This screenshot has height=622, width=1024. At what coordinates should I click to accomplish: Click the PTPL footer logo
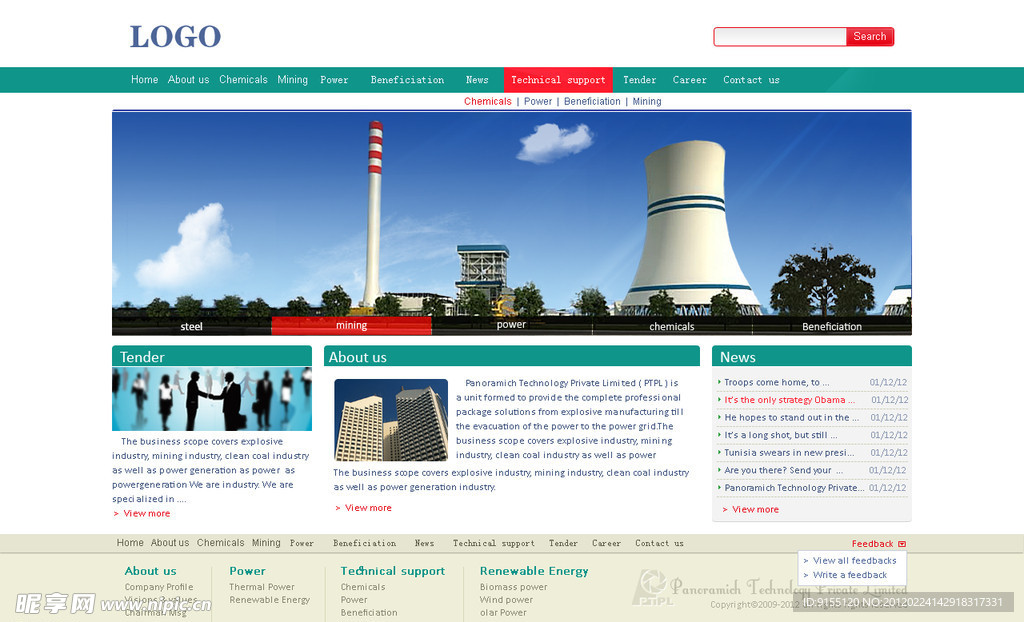(651, 587)
